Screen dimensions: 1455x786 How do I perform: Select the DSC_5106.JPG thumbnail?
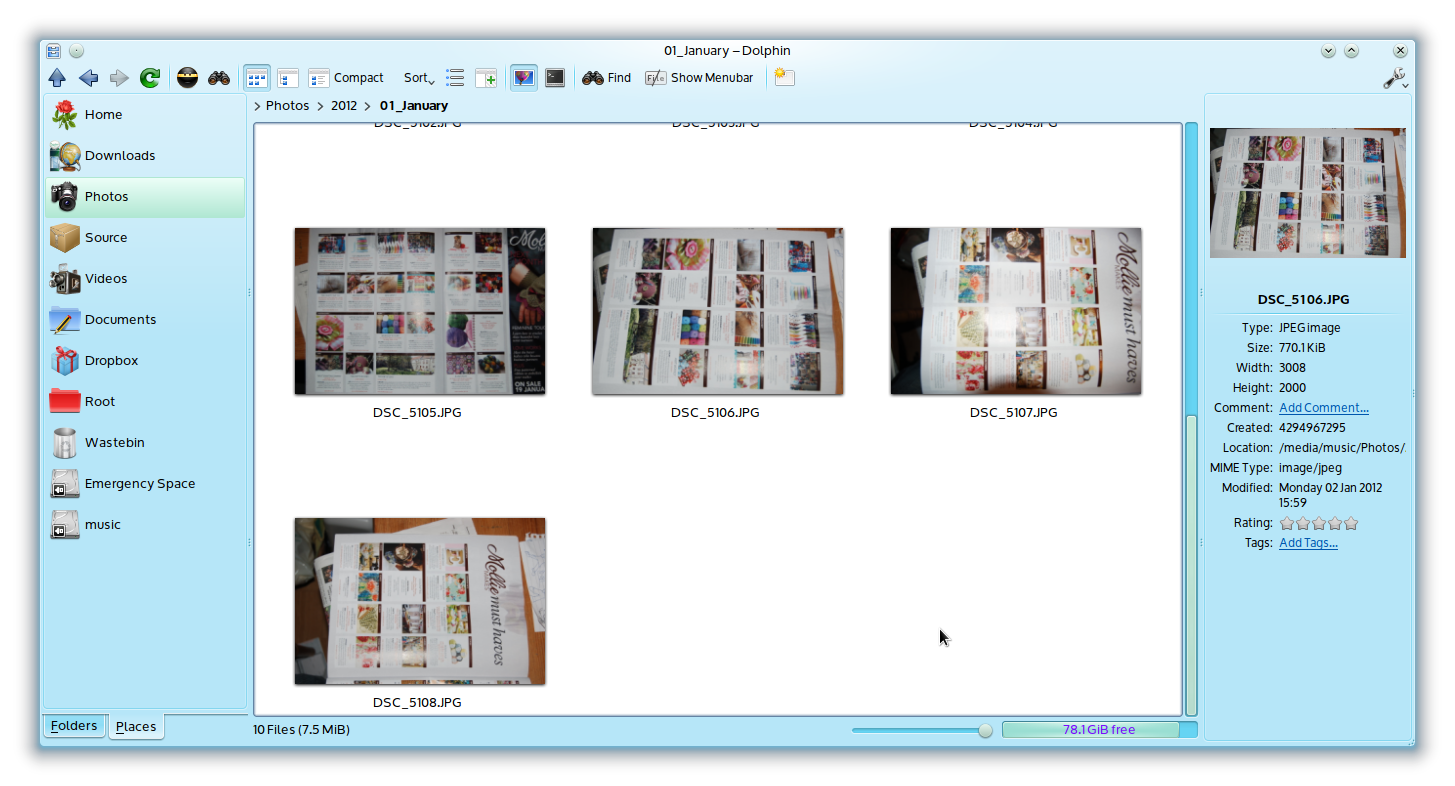718,311
